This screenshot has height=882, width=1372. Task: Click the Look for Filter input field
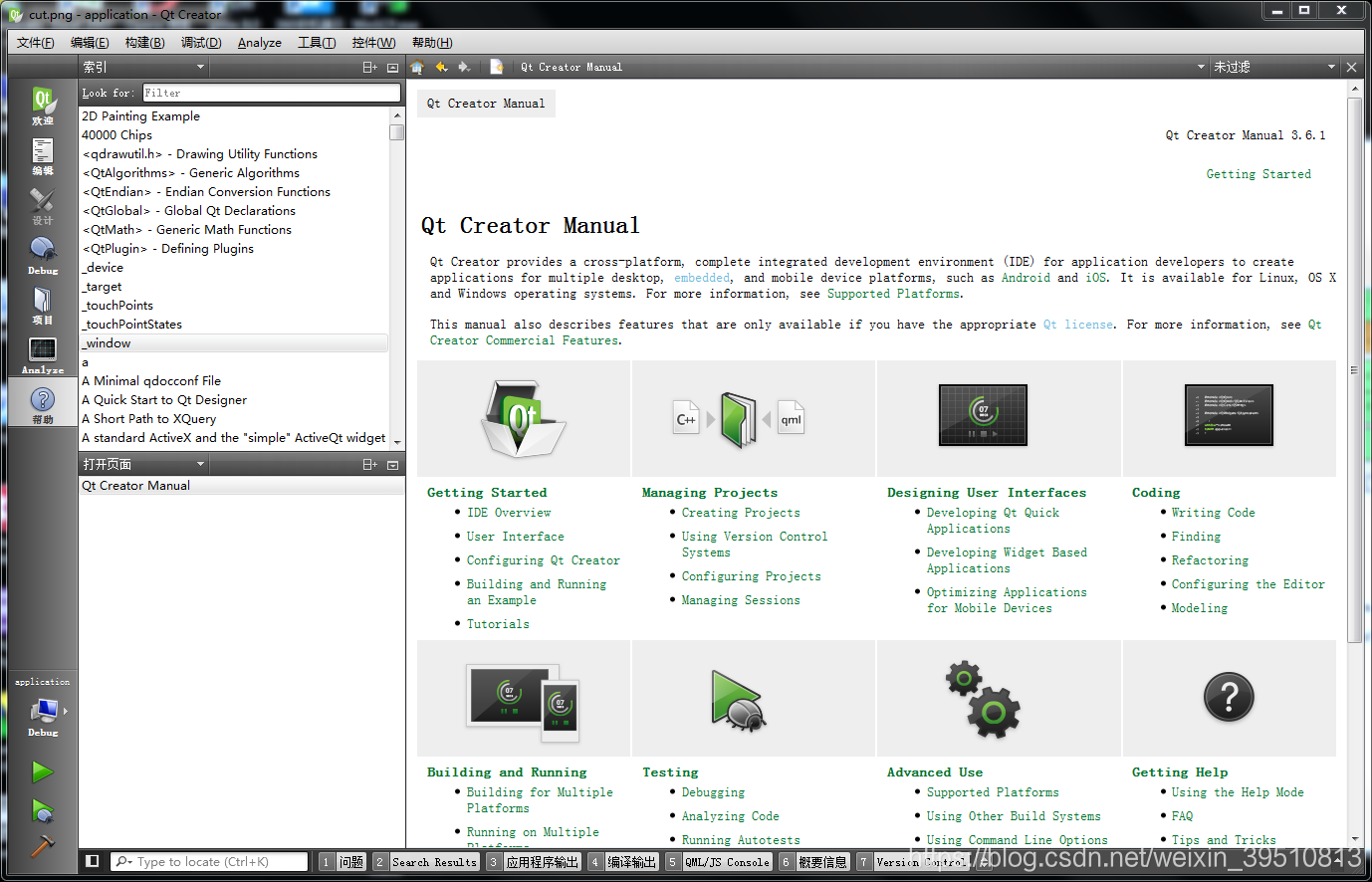pos(271,93)
